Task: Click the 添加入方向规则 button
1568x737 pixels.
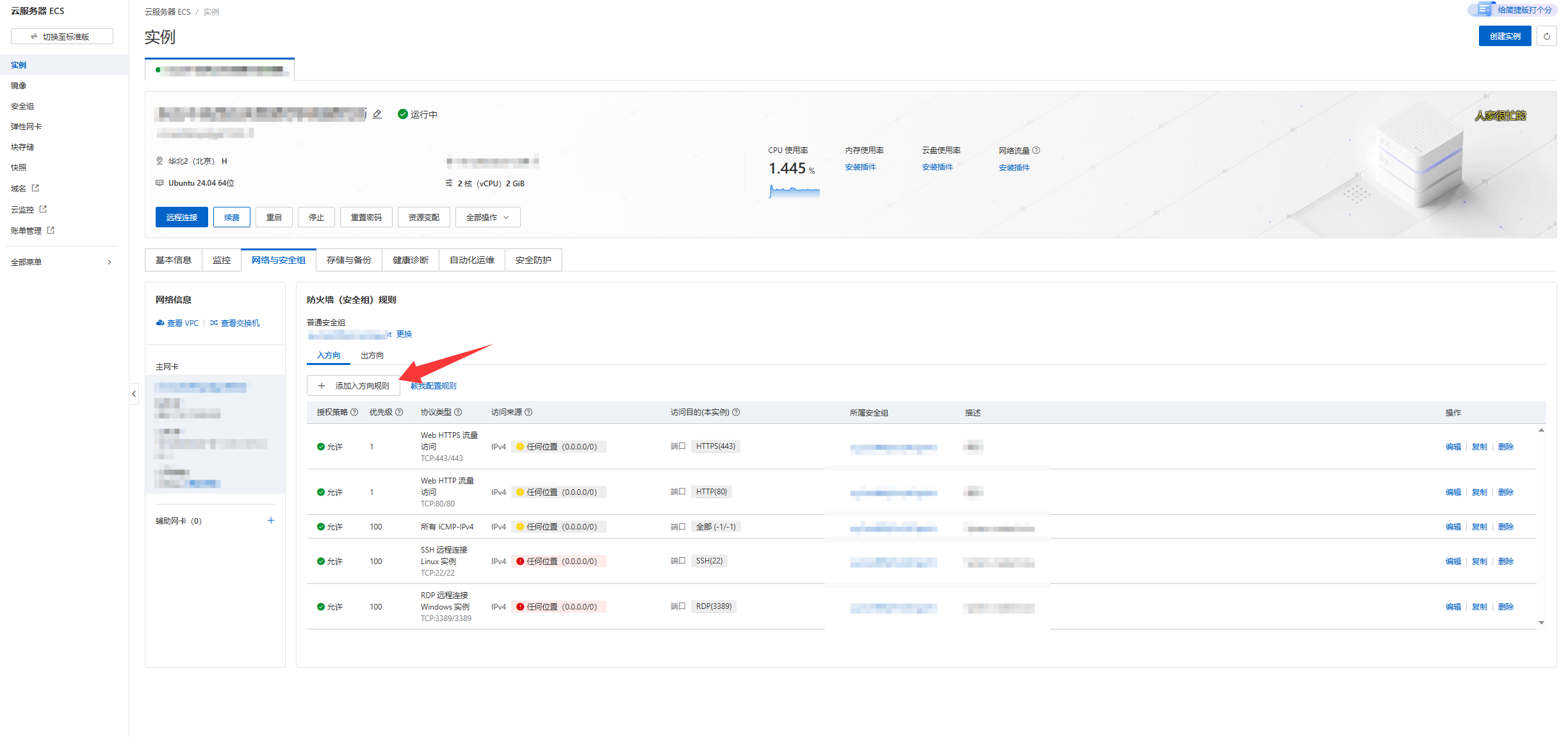Action: pyautogui.click(x=354, y=386)
